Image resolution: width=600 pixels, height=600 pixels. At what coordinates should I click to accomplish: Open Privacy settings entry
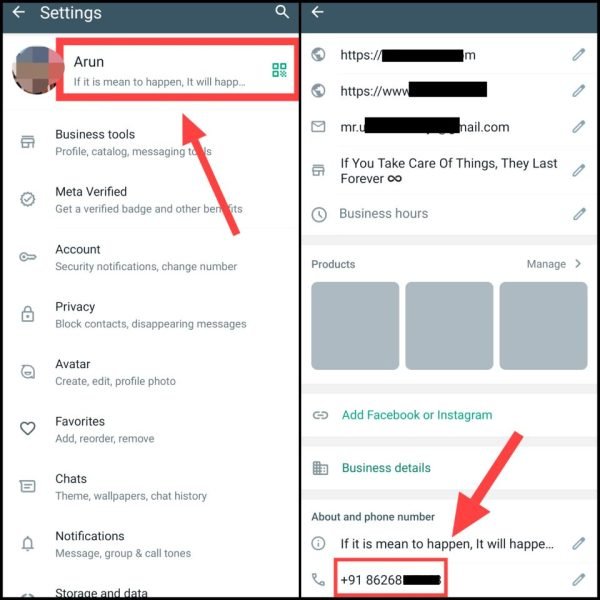[151, 315]
